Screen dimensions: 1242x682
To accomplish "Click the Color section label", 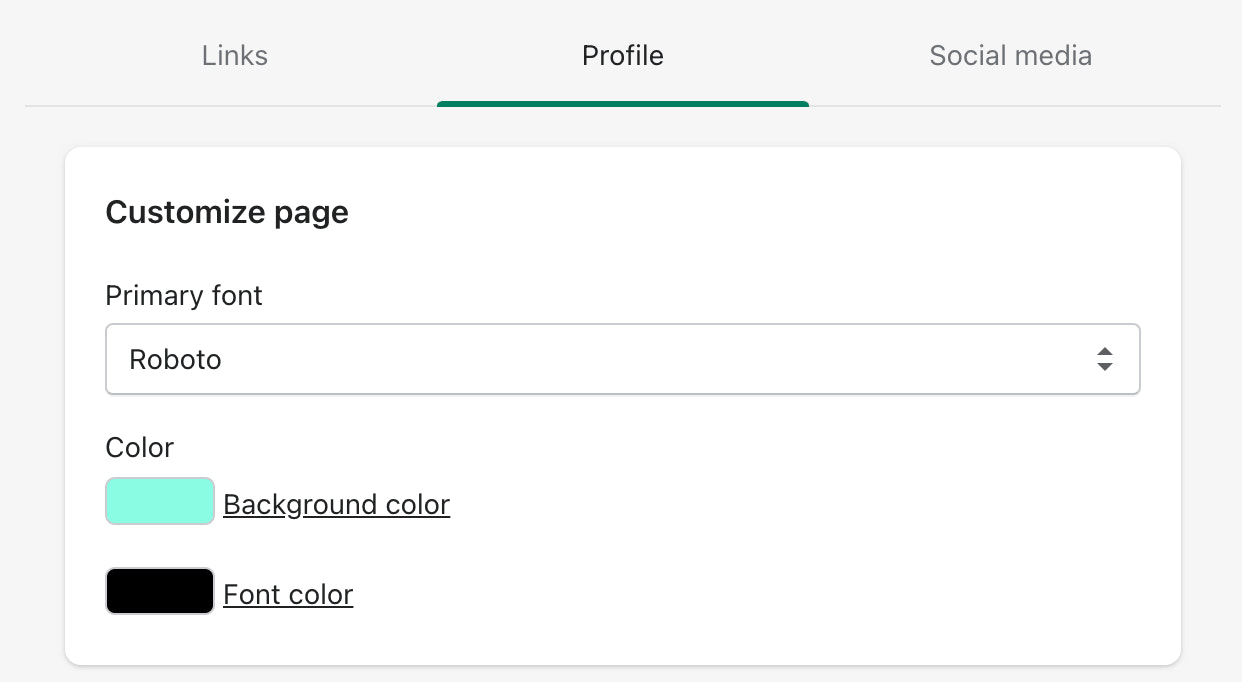I will click(x=140, y=447).
